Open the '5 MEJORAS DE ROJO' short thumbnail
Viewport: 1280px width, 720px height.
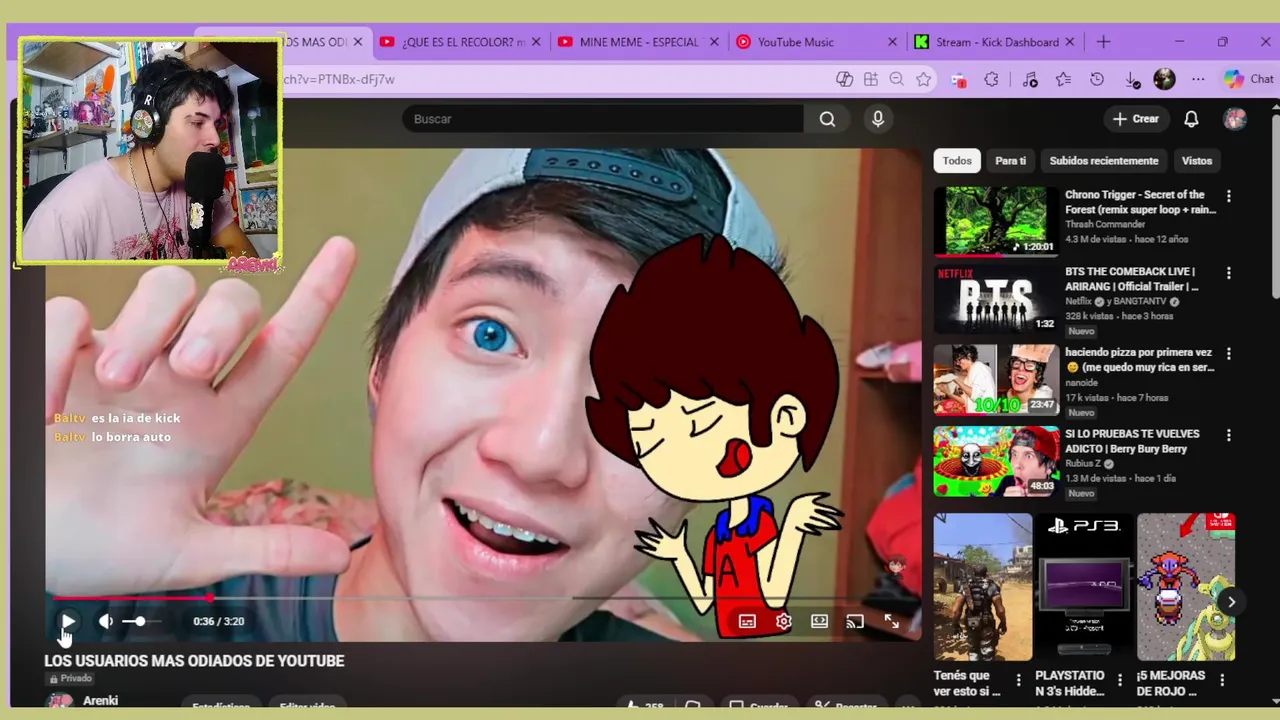tap(1186, 587)
